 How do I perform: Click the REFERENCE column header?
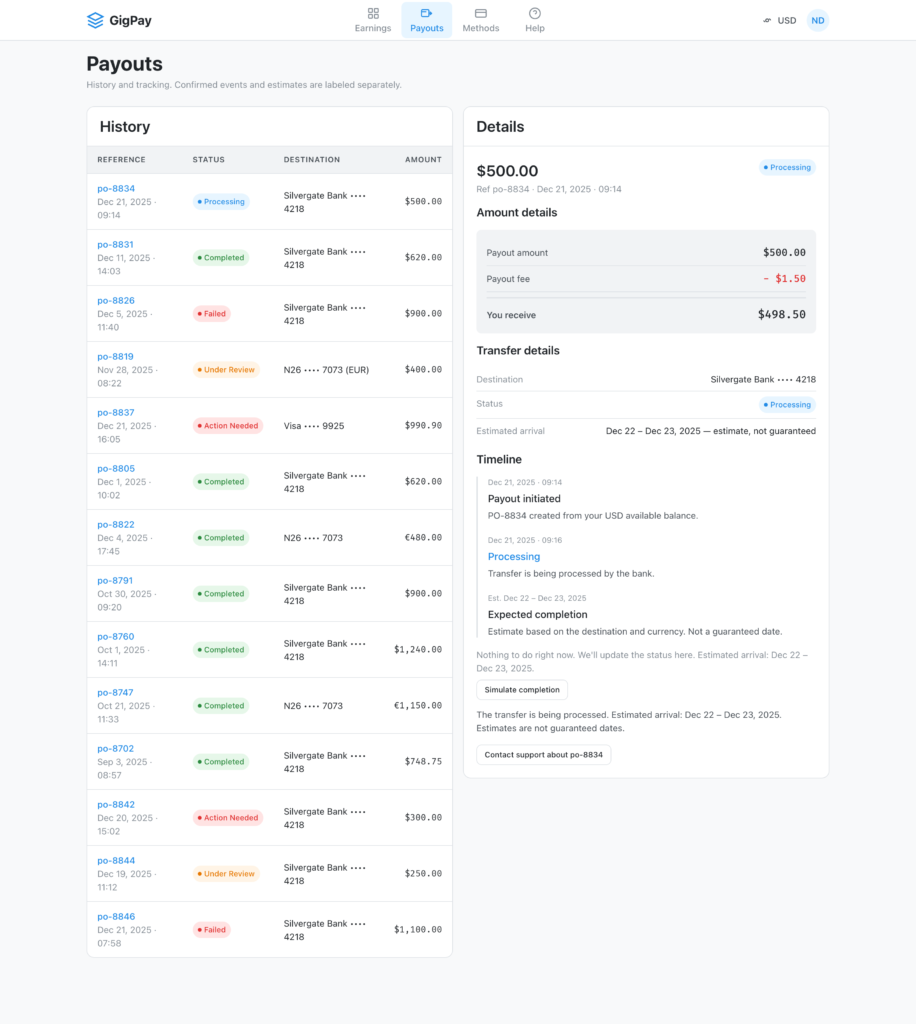point(121,160)
